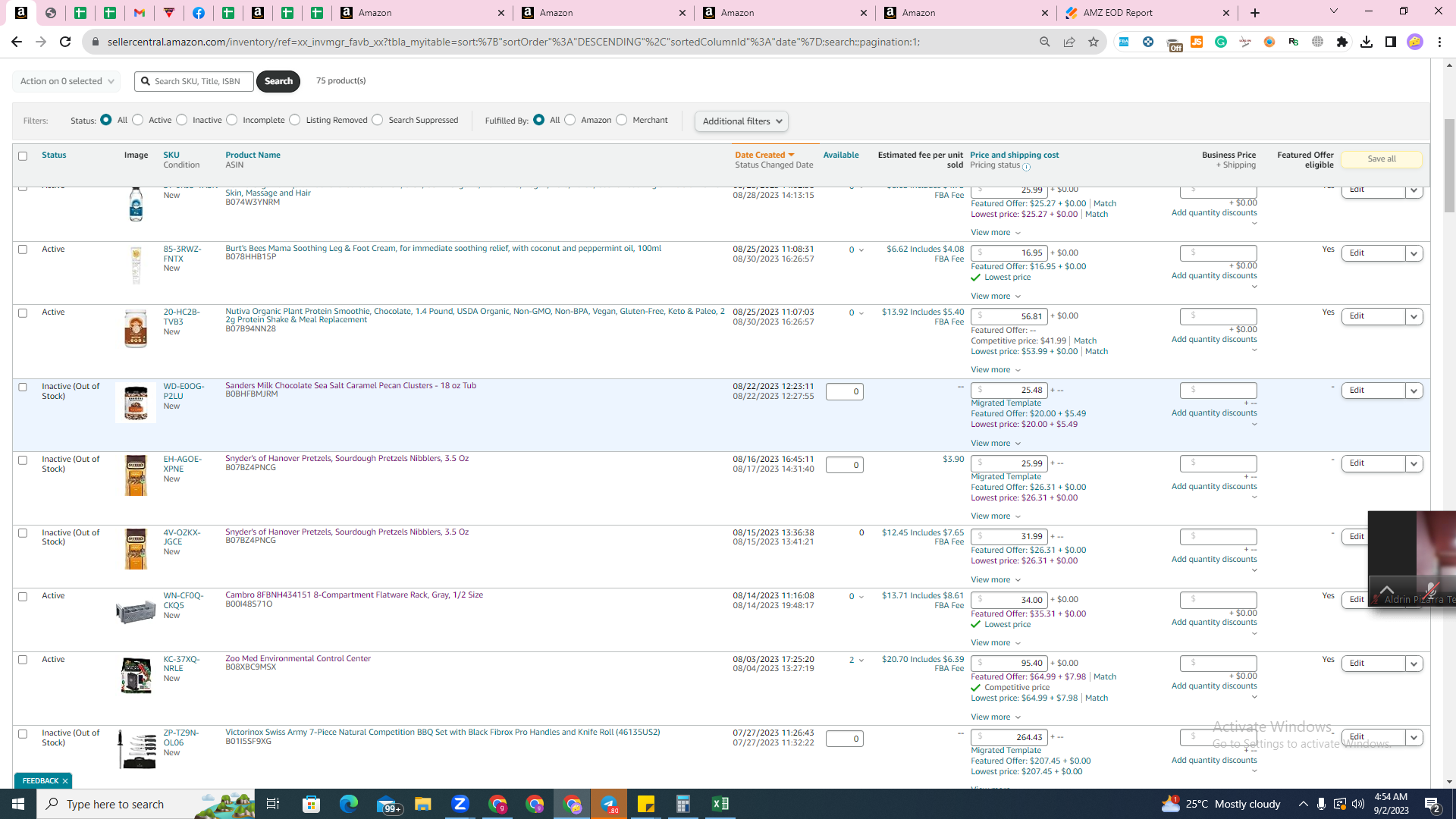Open Sticky Notes from the taskbar
The width and height of the screenshot is (1456, 819).
(x=646, y=804)
